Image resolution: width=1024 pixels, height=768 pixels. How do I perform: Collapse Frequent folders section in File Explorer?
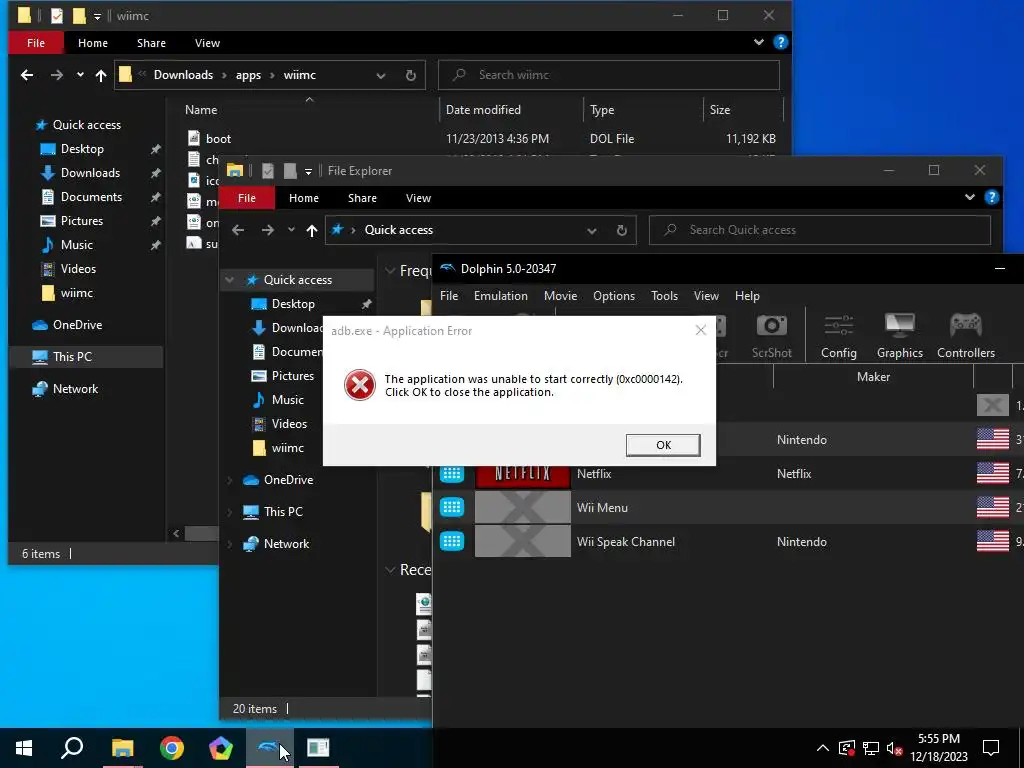point(390,270)
